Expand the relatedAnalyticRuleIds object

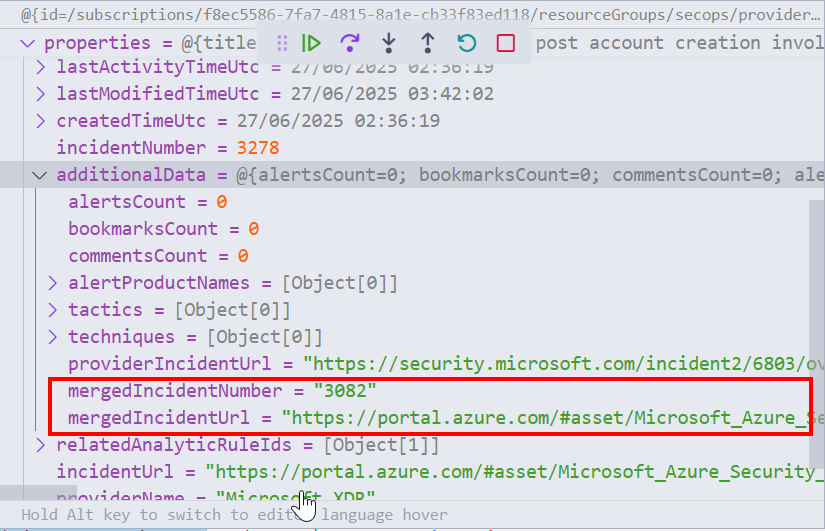pos(41,445)
